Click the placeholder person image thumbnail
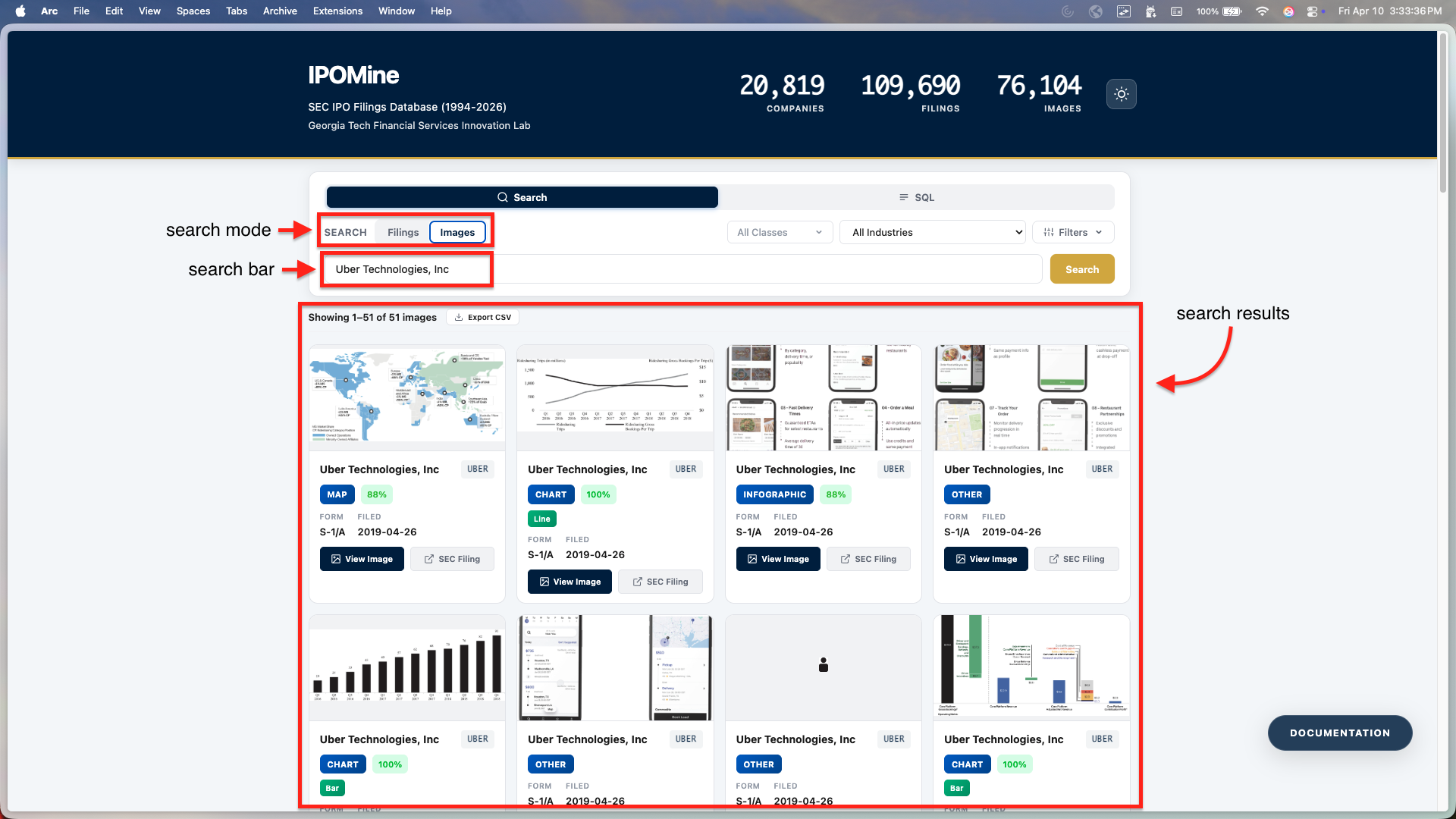 coord(824,667)
